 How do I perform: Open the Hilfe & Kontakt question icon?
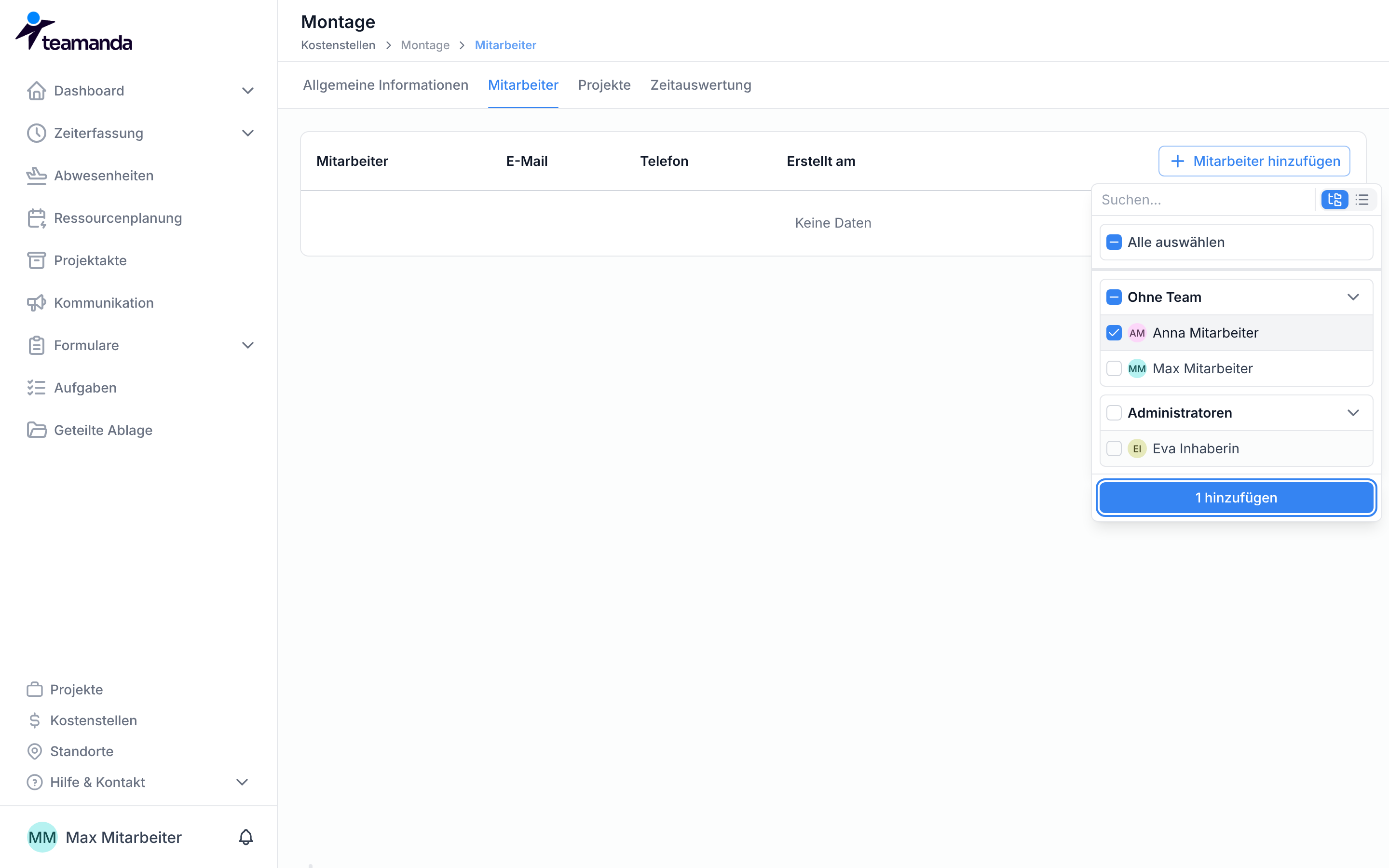(x=34, y=783)
